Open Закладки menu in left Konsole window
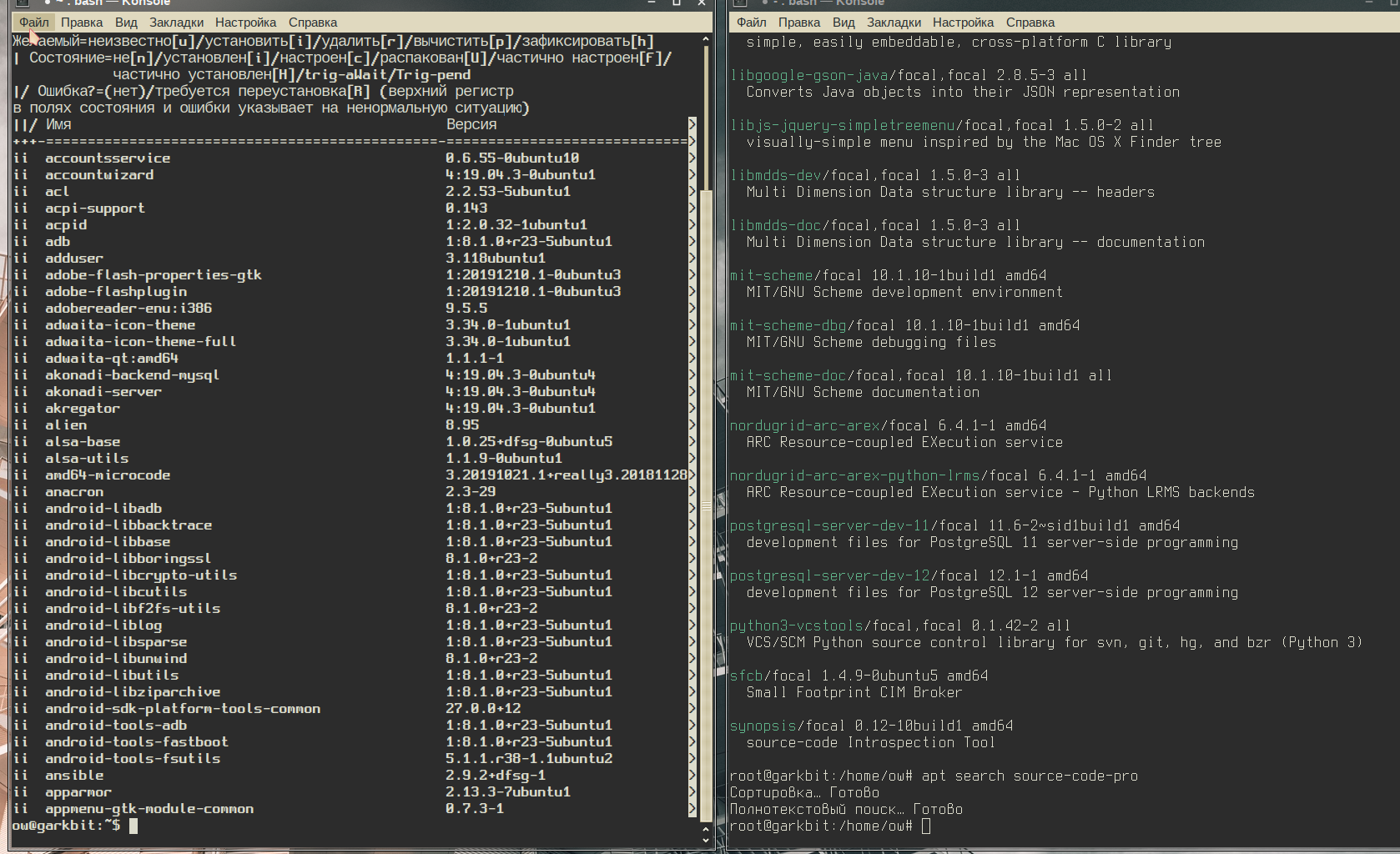The width and height of the screenshot is (1400, 854). [176, 23]
